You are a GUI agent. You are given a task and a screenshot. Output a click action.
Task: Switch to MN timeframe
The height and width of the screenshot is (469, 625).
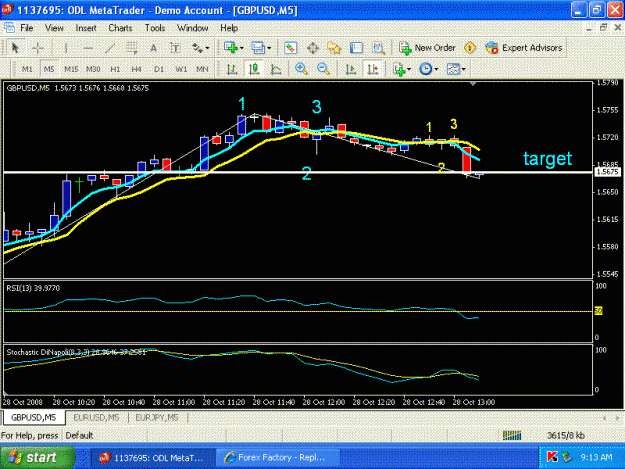click(x=202, y=69)
